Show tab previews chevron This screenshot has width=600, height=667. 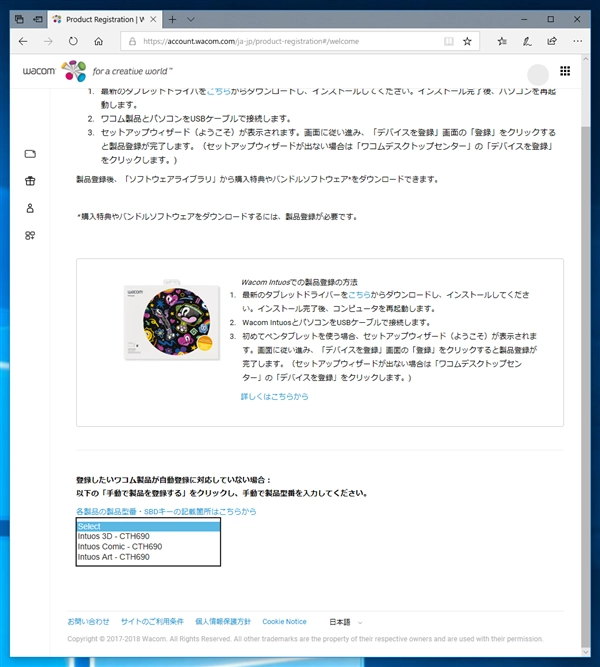point(191,19)
